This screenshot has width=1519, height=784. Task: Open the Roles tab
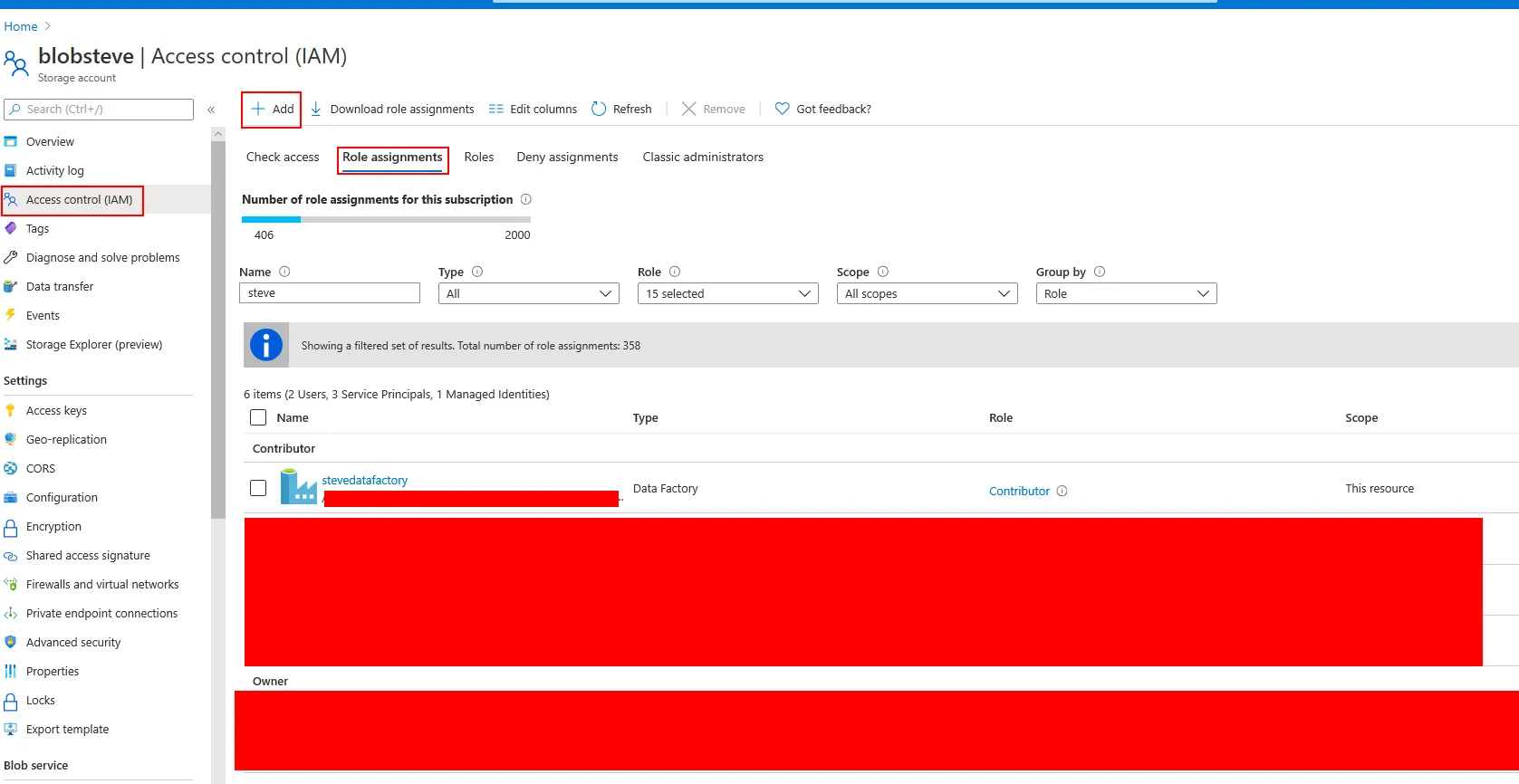pyautogui.click(x=479, y=157)
